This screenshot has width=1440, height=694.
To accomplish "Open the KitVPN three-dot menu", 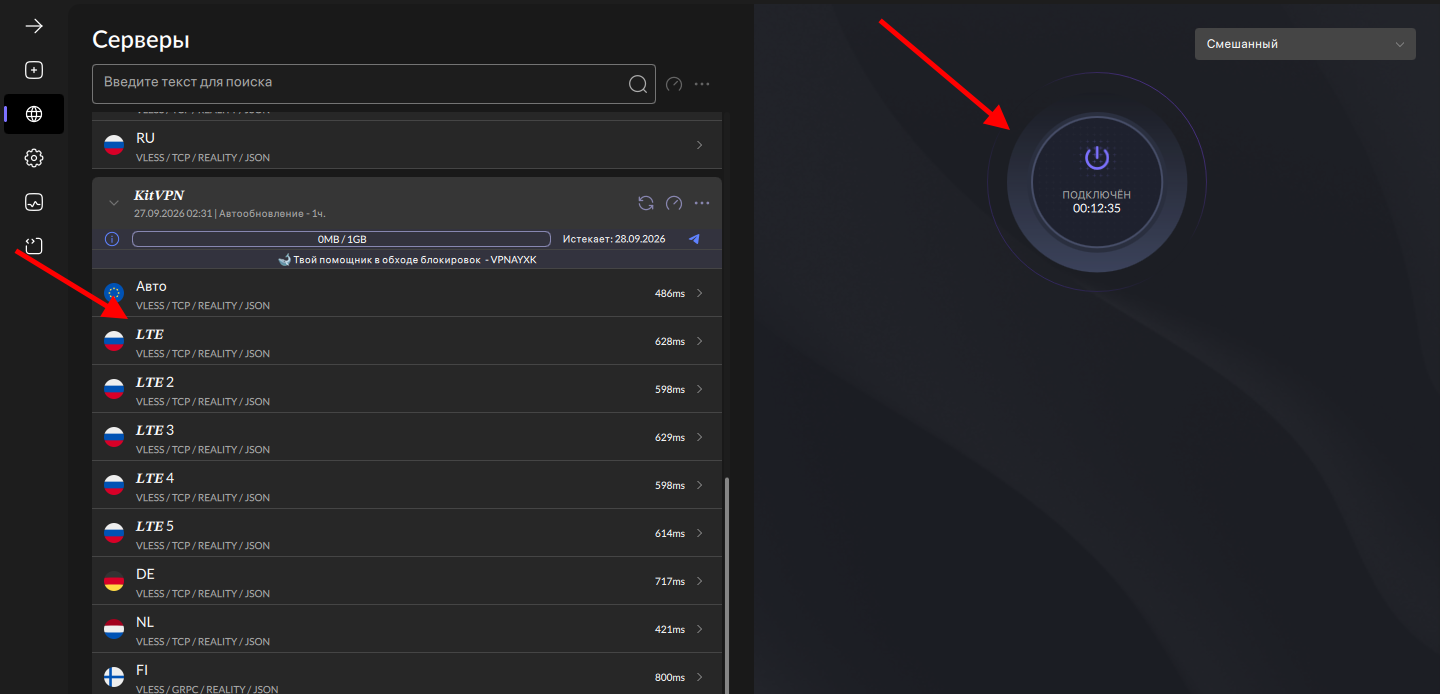I will 702,203.
